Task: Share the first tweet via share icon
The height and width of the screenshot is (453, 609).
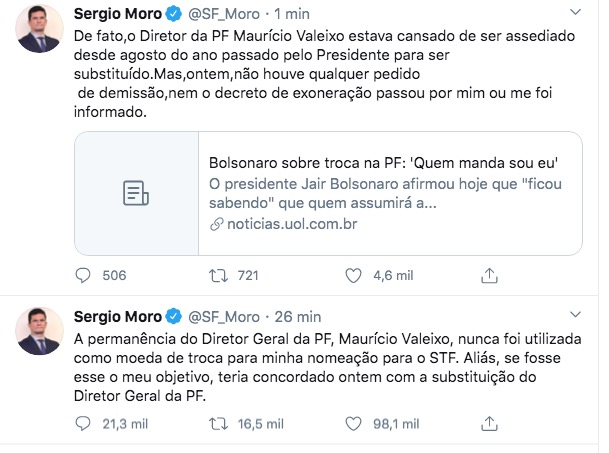Action: (490, 275)
